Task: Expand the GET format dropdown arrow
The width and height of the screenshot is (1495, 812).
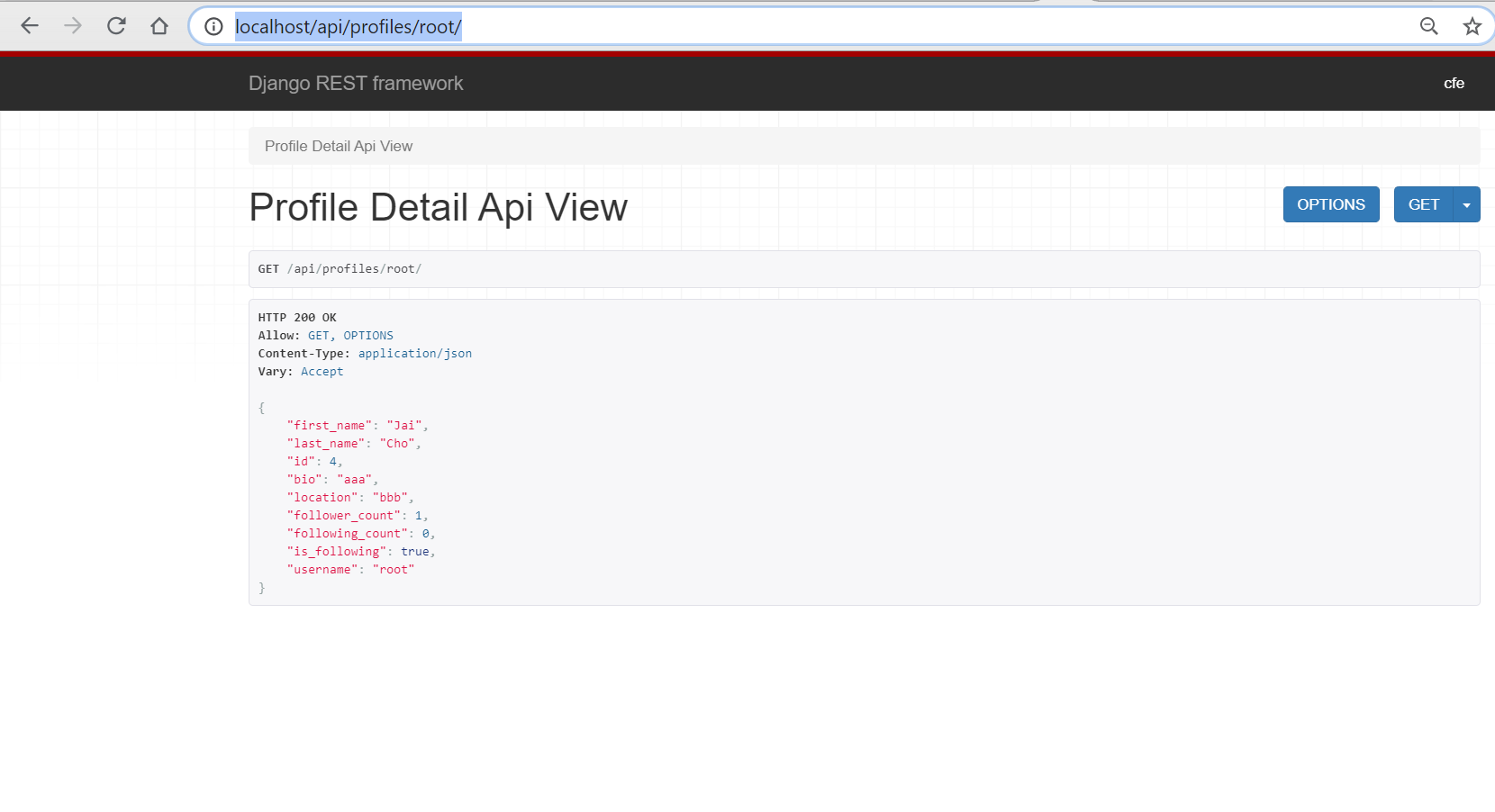Action: [x=1467, y=204]
